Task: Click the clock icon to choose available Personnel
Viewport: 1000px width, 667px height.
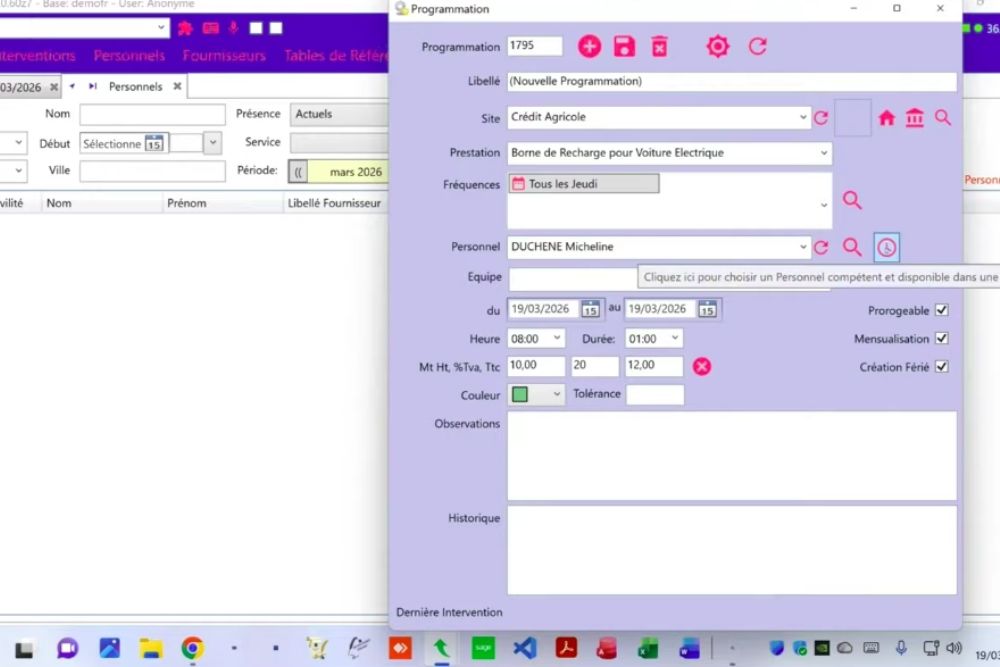Action: [886, 247]
